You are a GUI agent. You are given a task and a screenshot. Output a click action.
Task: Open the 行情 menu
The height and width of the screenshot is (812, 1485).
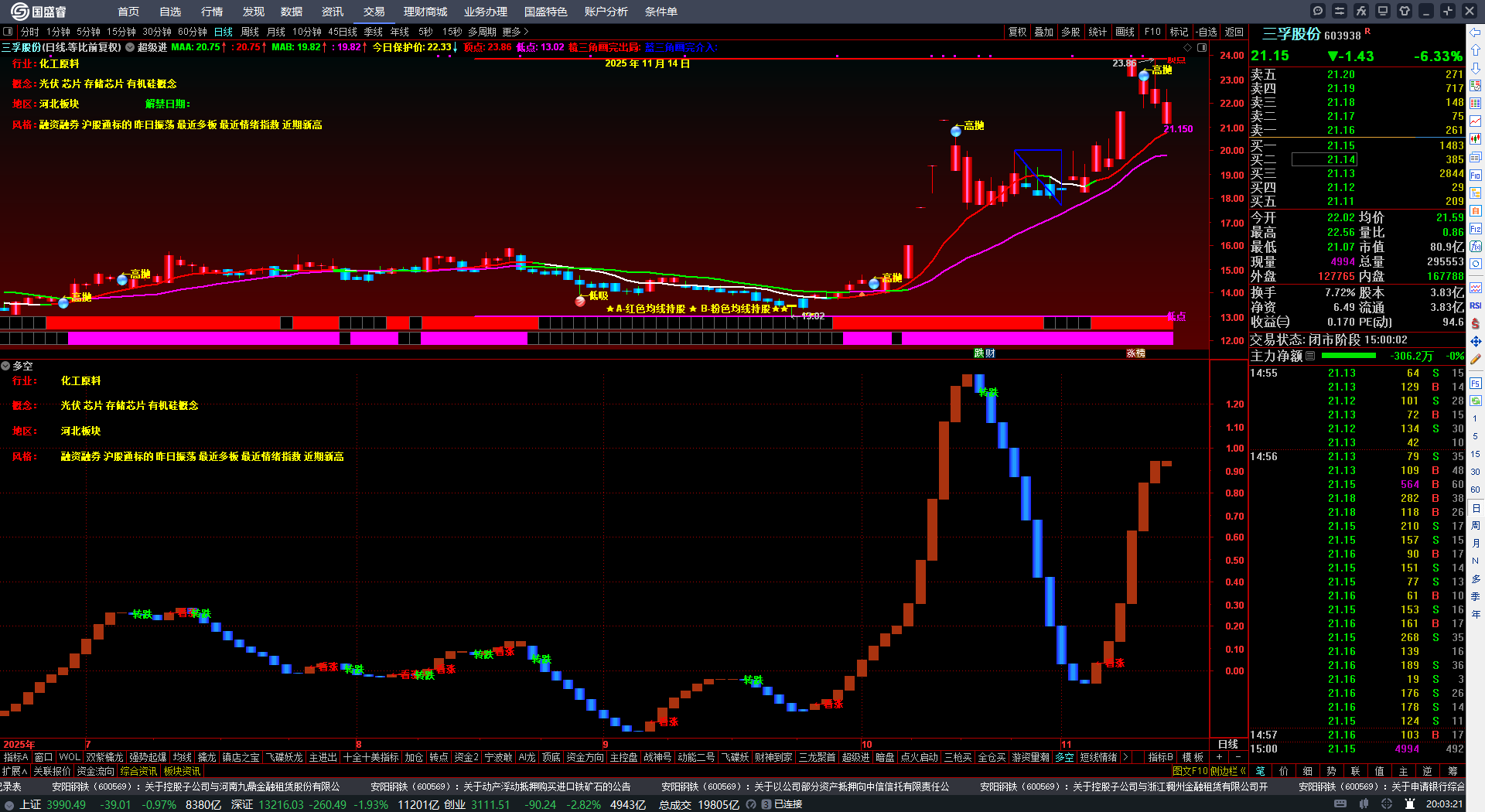212,12
